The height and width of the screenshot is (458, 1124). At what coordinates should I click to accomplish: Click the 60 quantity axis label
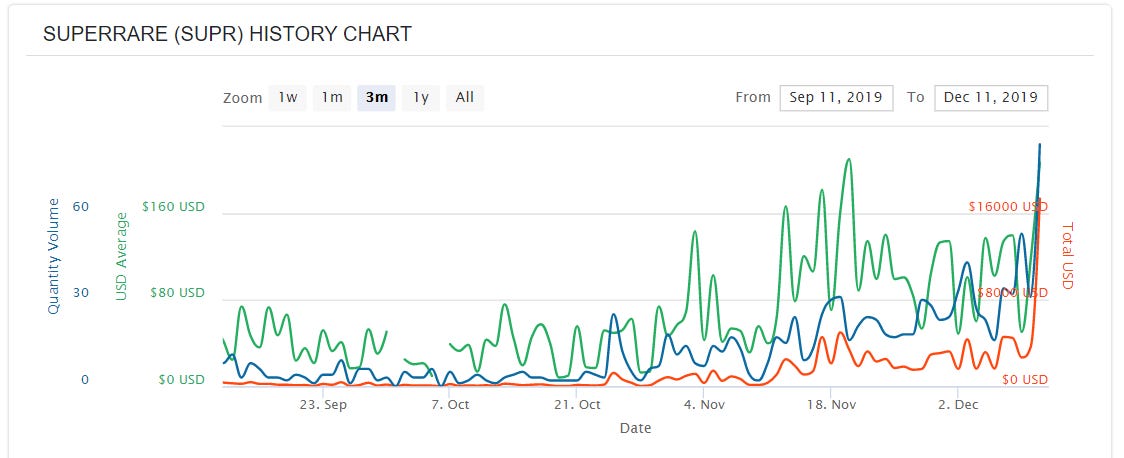tap(81, 207)
